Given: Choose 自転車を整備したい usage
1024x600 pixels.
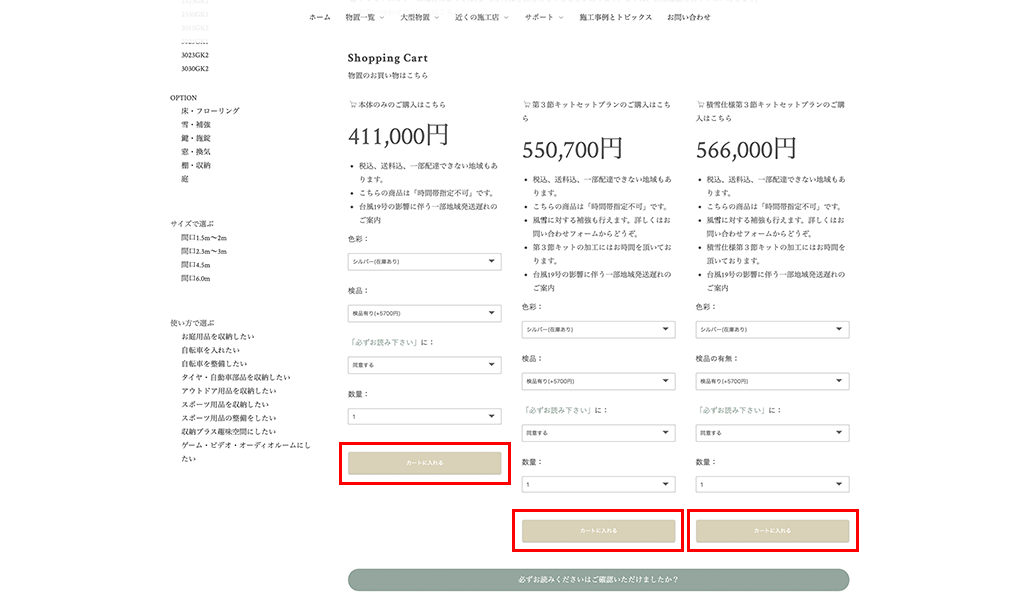Looking at the screenshot, I should [214, 364].
